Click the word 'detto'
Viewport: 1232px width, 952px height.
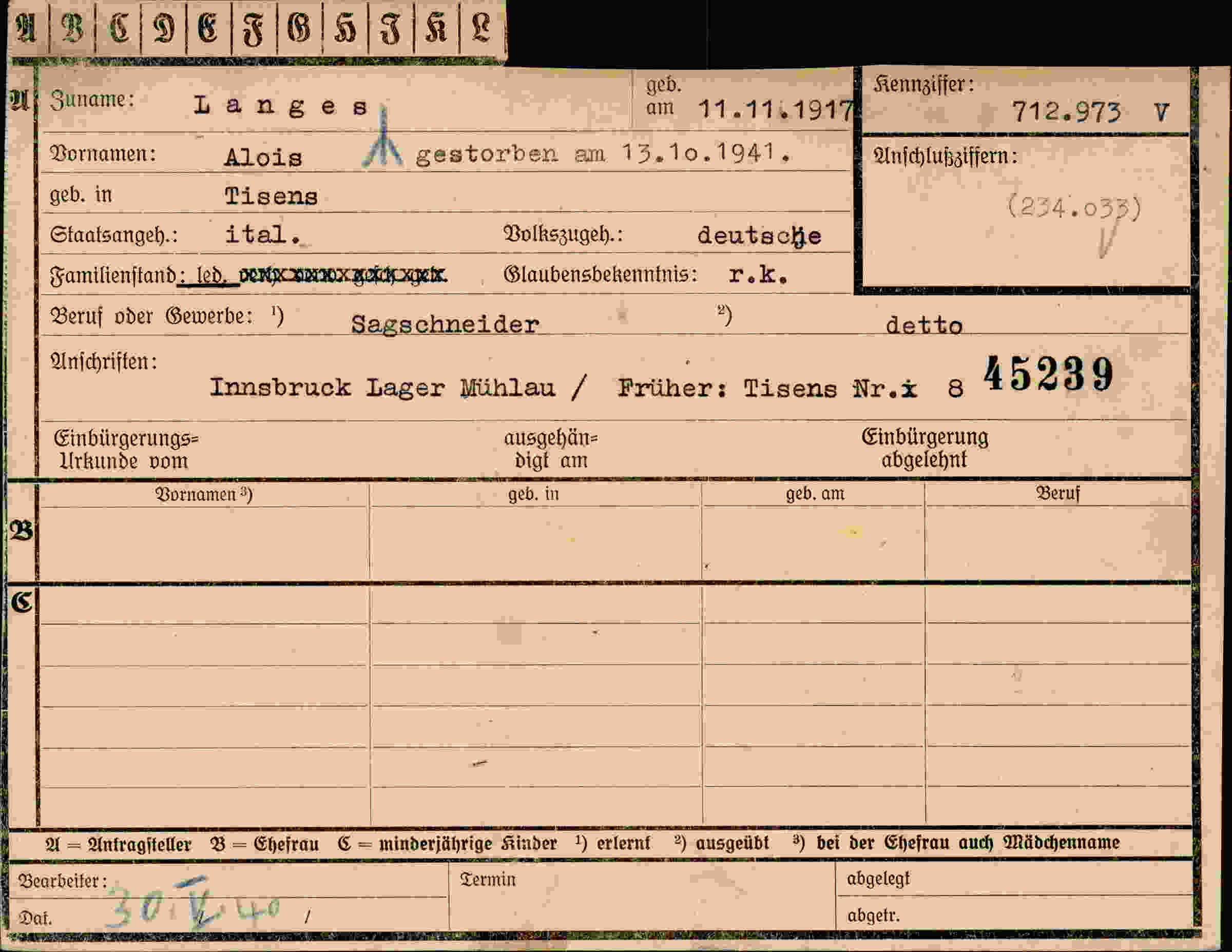click(x=924, y=325)
